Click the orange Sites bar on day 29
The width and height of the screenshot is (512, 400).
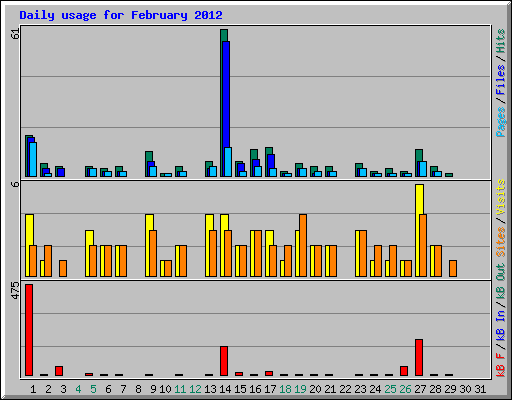tap(453, 268)
